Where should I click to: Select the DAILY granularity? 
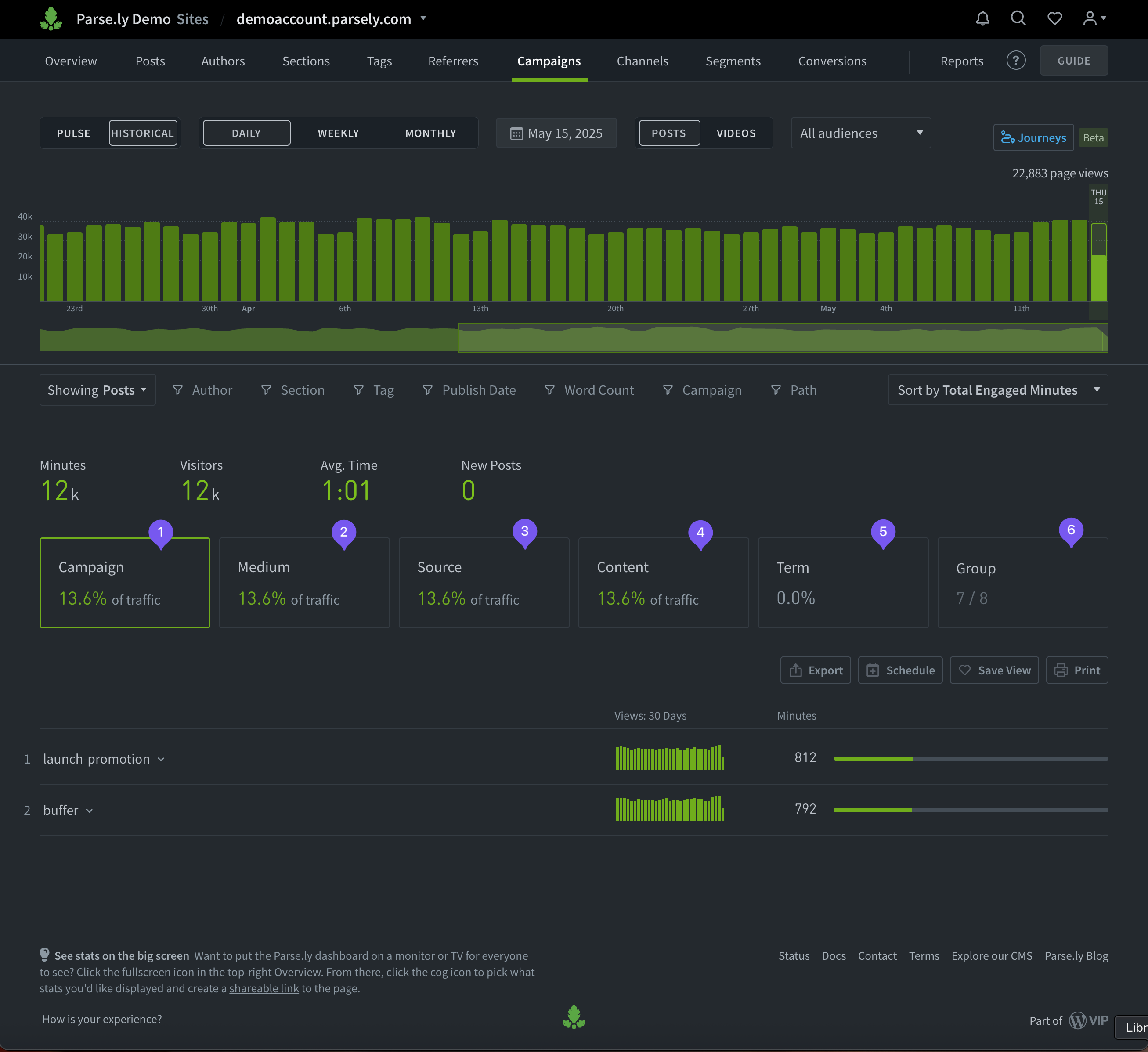[x=246, y=133]
